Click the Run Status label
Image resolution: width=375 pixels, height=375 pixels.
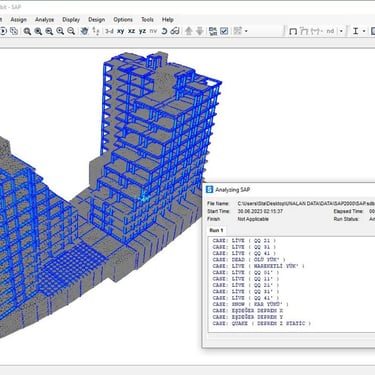tap(346, 219)
